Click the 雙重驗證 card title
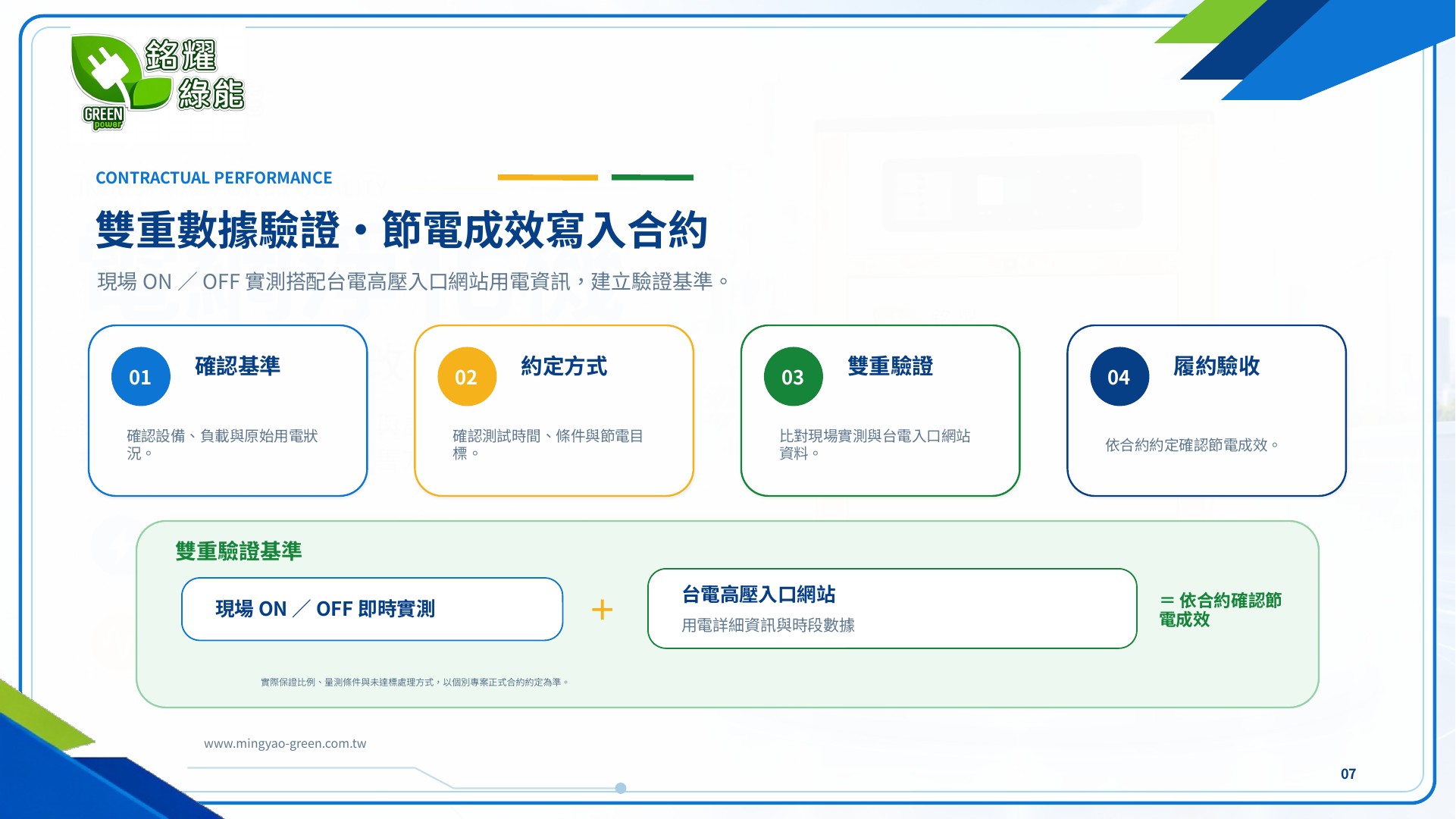 click(890, 366)
